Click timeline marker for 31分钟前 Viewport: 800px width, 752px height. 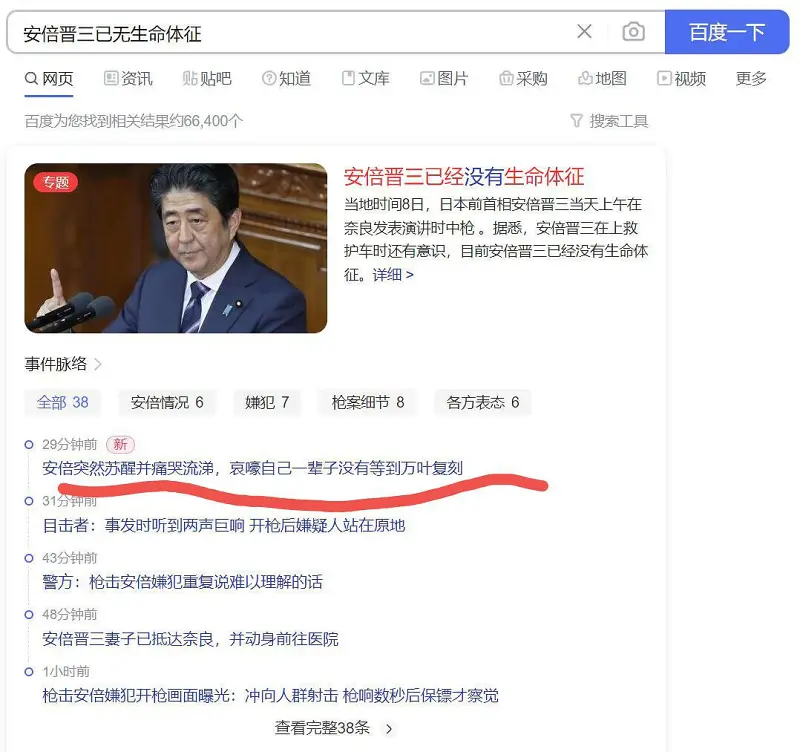click(x=29, y=501)
